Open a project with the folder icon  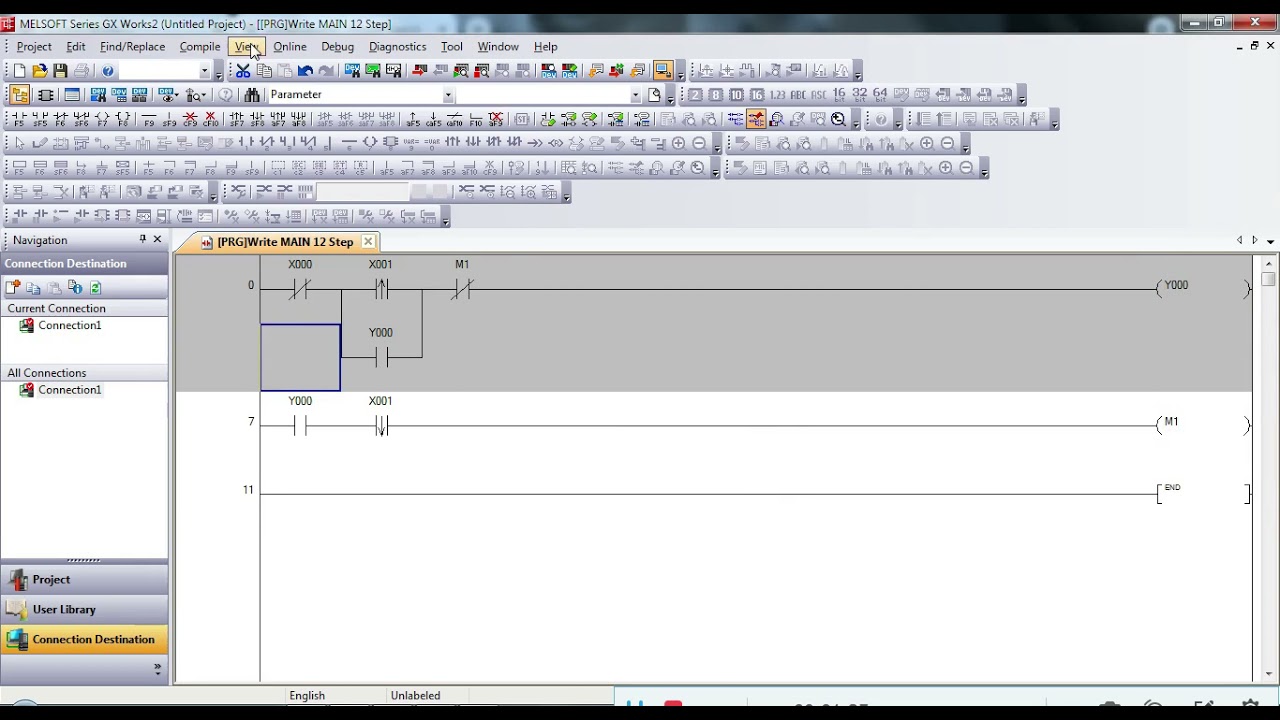40,70
